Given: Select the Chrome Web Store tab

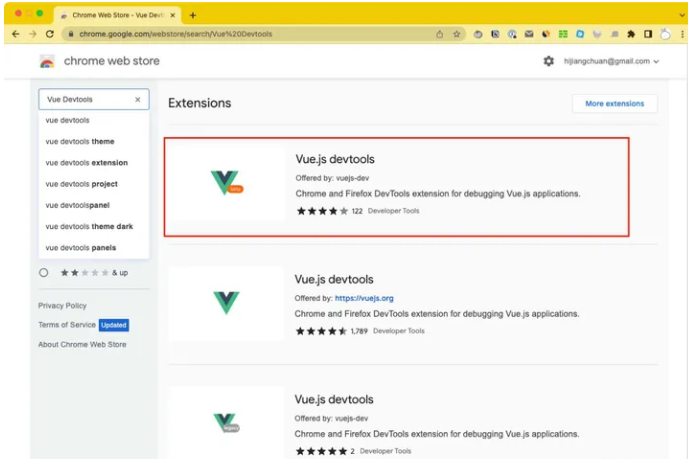Looking at the screenshot, I should point(117,15).
